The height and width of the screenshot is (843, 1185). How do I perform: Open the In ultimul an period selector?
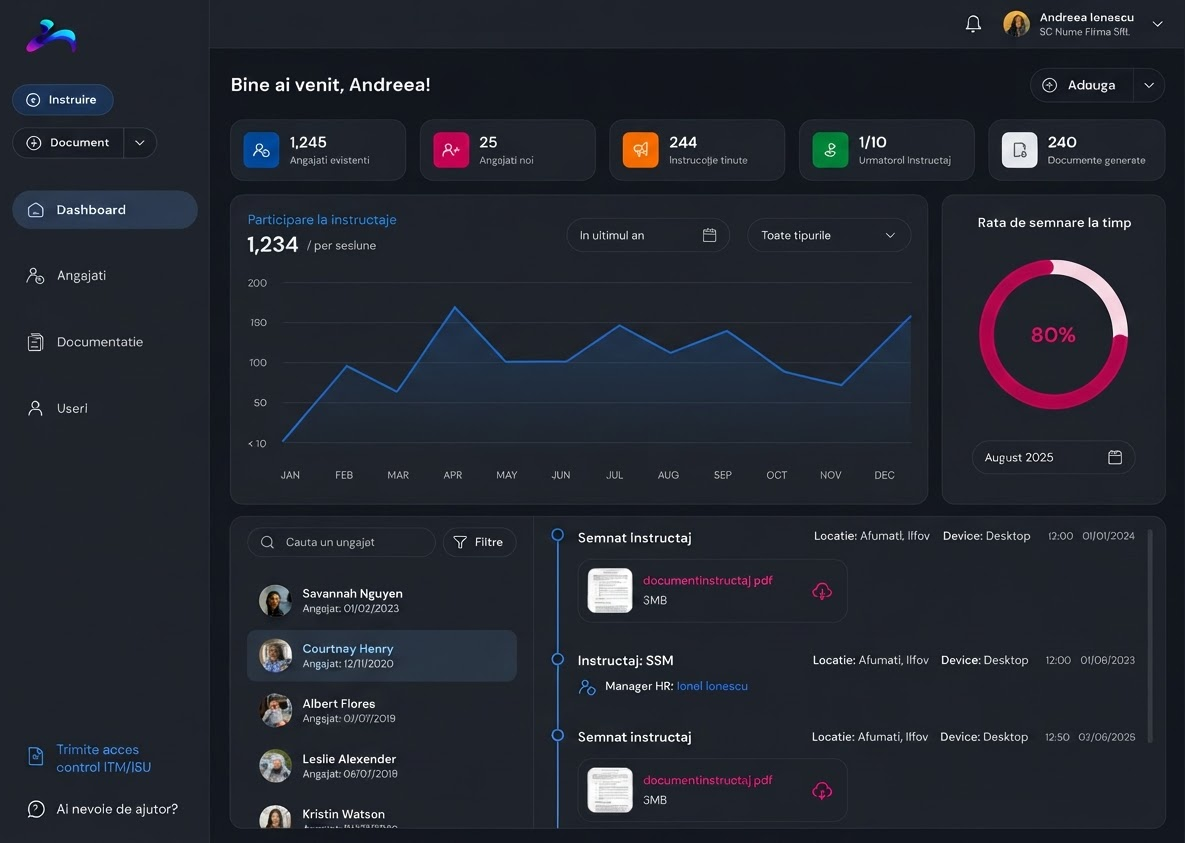coord(648,235)
